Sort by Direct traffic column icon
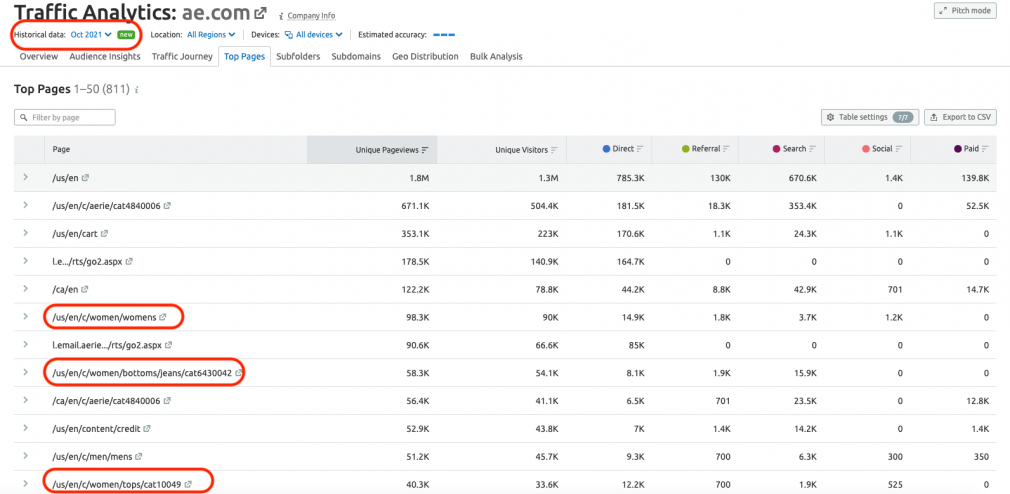Image resolution: width=1010 pixels, height=494 pixels. pos(640,149)
